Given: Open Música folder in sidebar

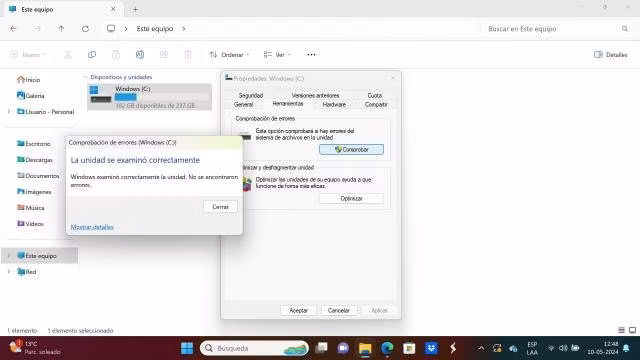Looking at the screenshot, I should [x=31, y=207].
